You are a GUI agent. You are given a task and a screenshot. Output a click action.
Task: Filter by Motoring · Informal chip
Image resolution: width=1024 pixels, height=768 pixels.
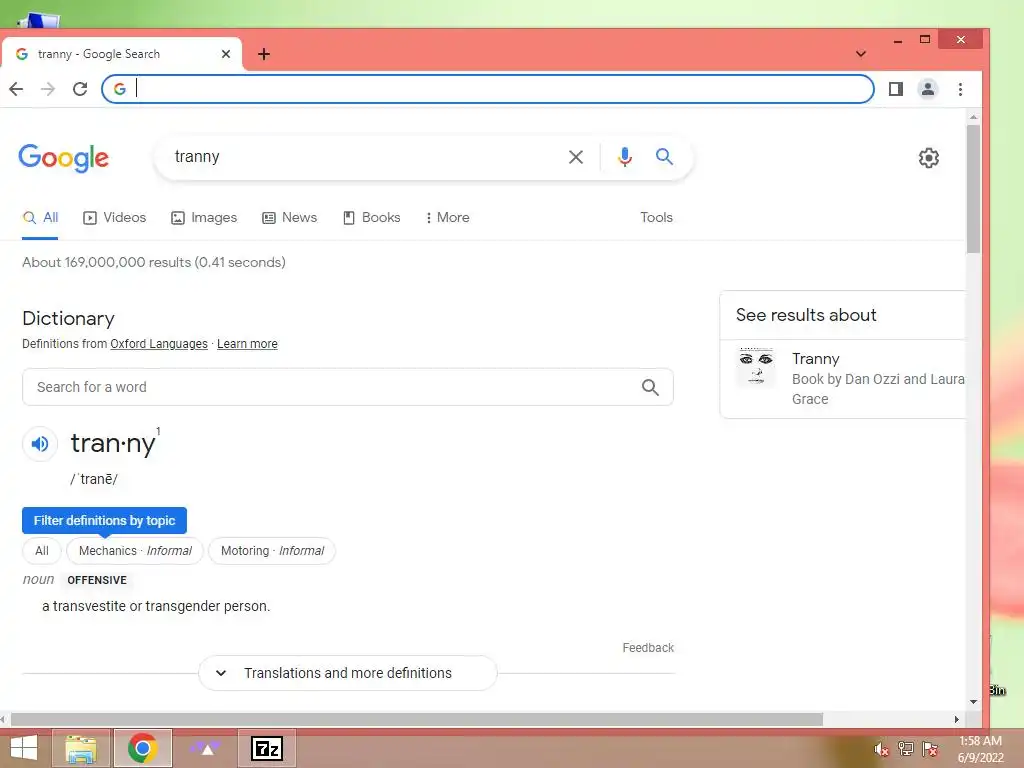pyautogui.click(x=272, y=551)
